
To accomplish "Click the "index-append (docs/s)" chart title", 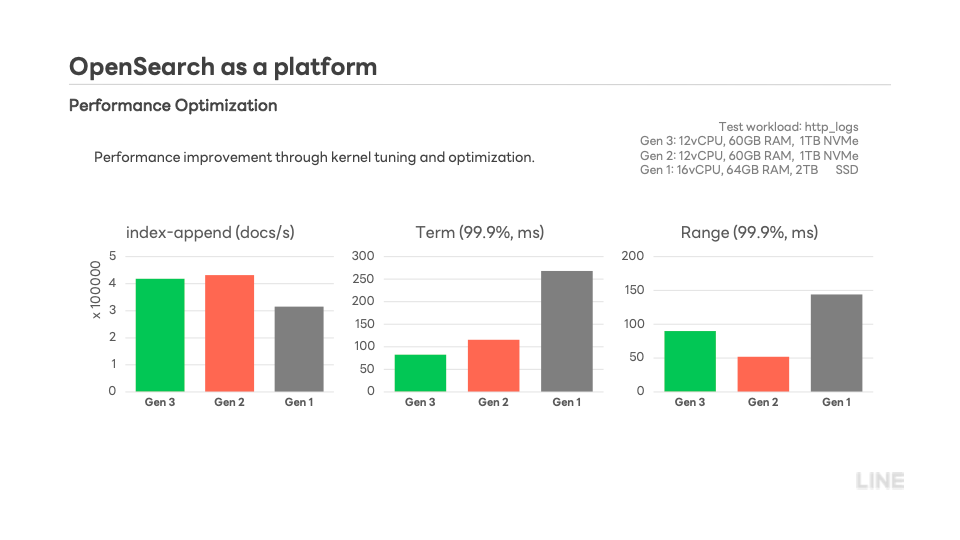I will point(210,232).
